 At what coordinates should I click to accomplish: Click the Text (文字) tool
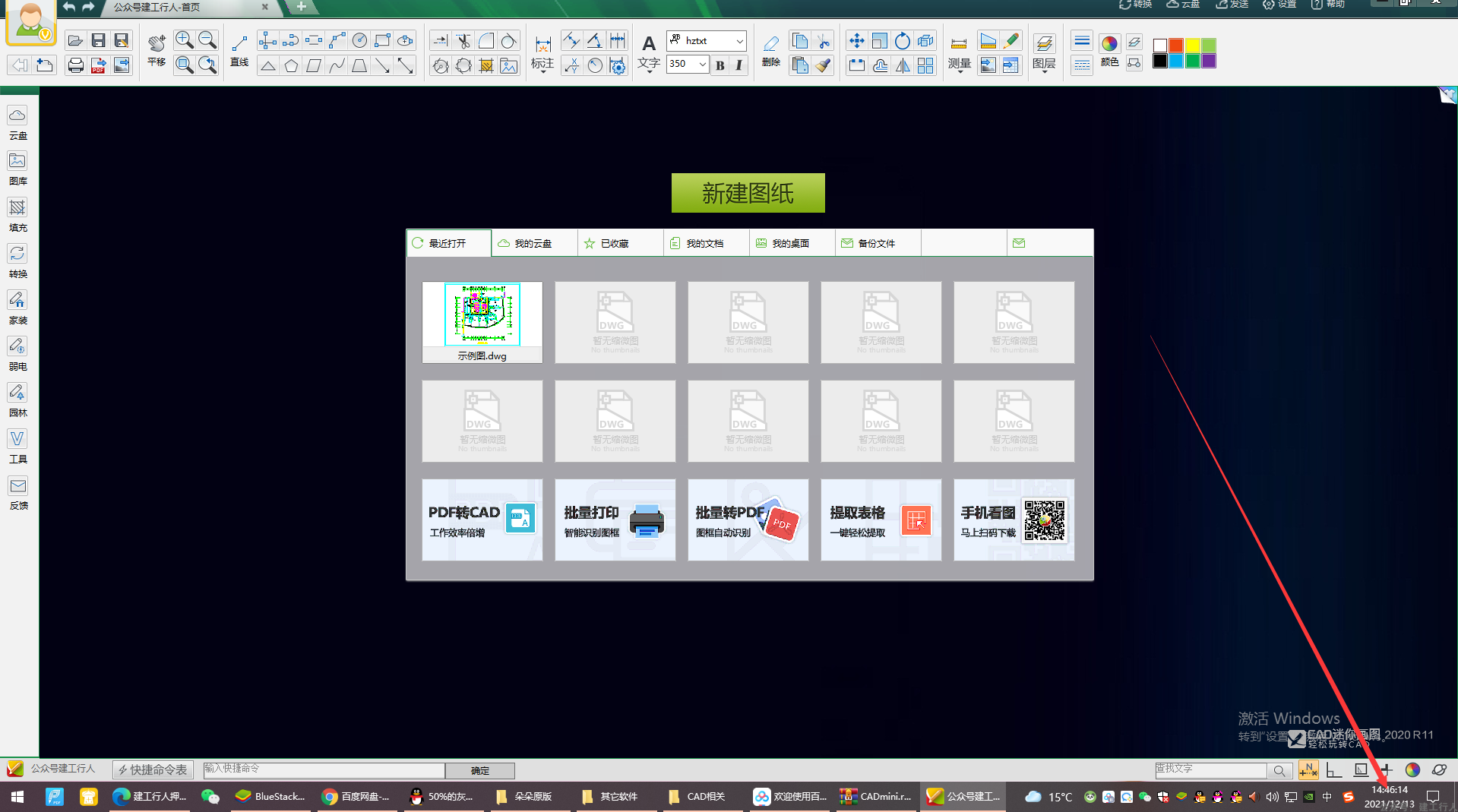click(x=648, y=52)
